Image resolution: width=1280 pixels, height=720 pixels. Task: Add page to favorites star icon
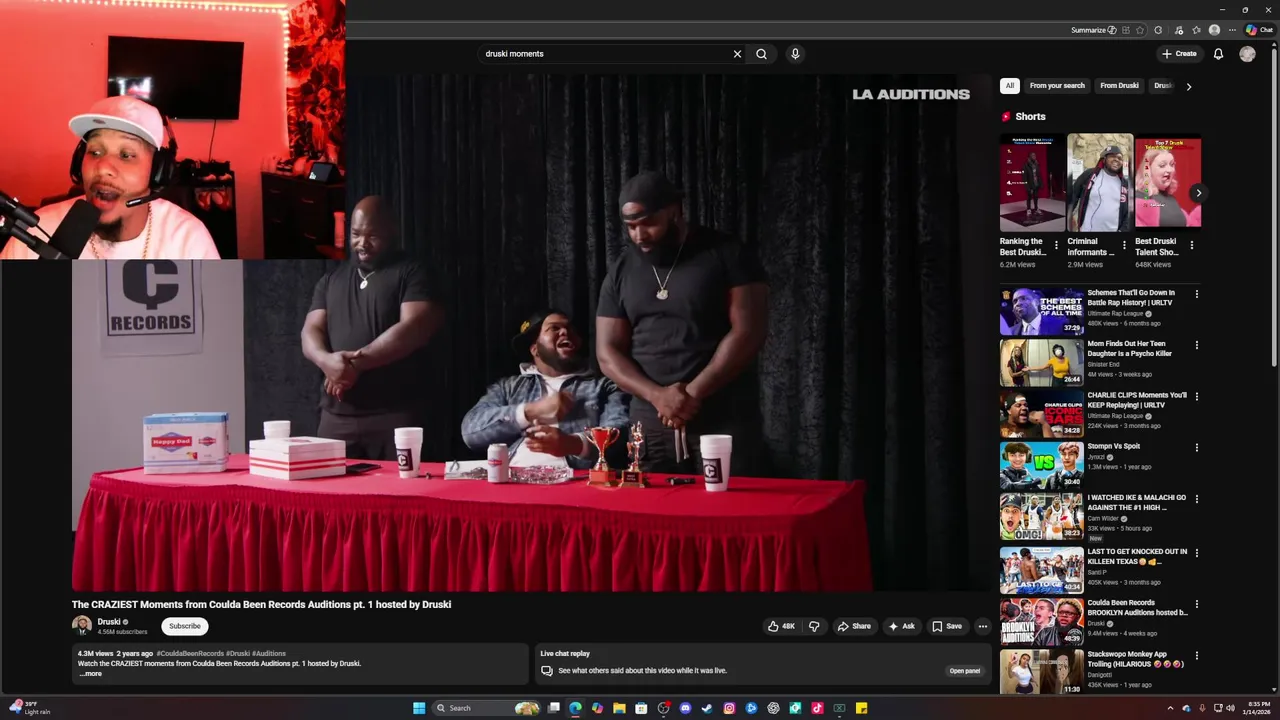pyautogui.click(x=1139, y=30)
